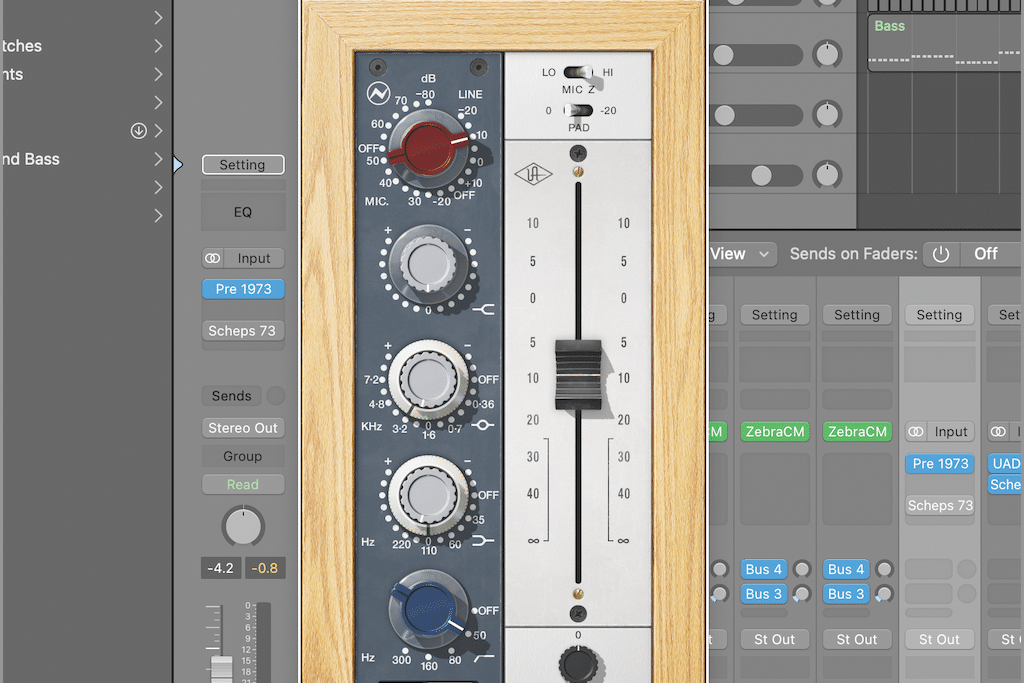
Task: Click the low shelf curve icon on the plugin
Action: [483, 541]
